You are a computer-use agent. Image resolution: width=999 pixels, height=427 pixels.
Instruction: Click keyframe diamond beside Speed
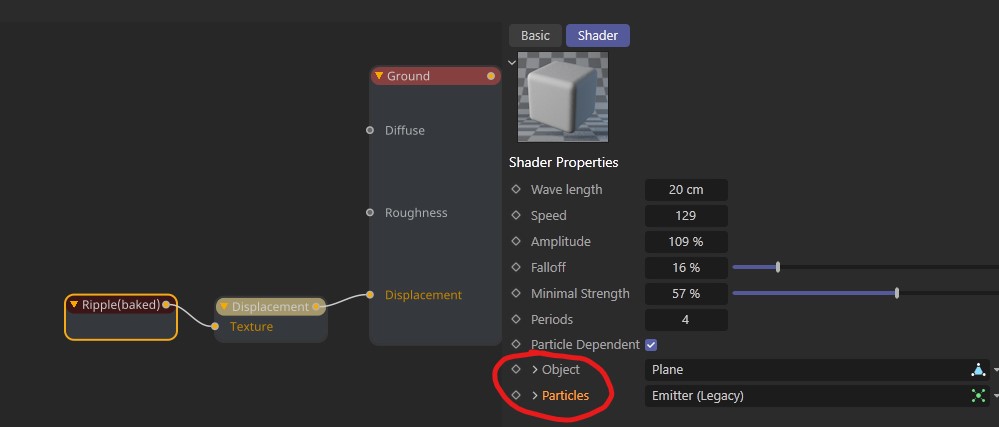pos(516,215)
